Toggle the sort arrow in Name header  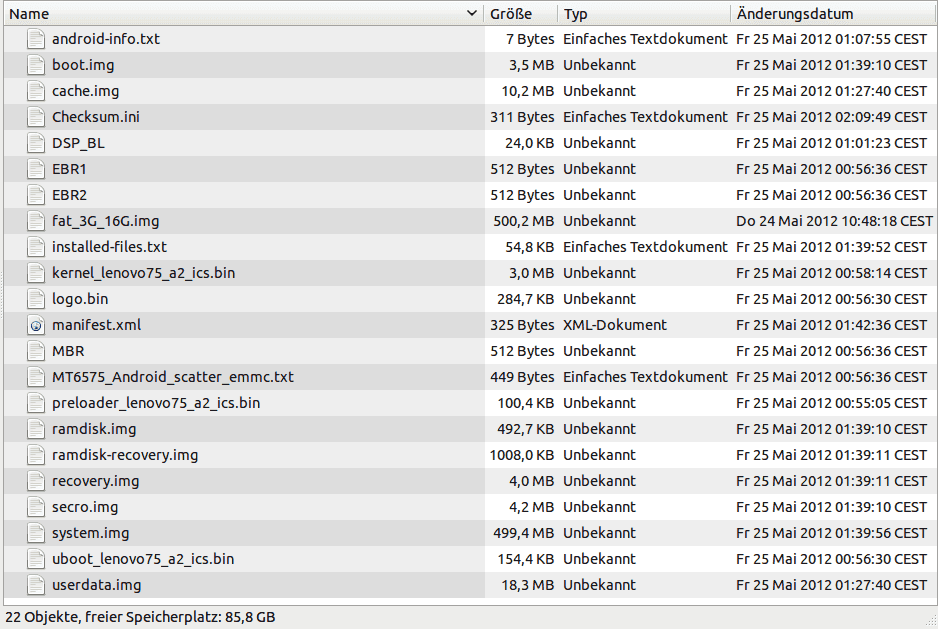pyautogui.click(x=471, y=13)
